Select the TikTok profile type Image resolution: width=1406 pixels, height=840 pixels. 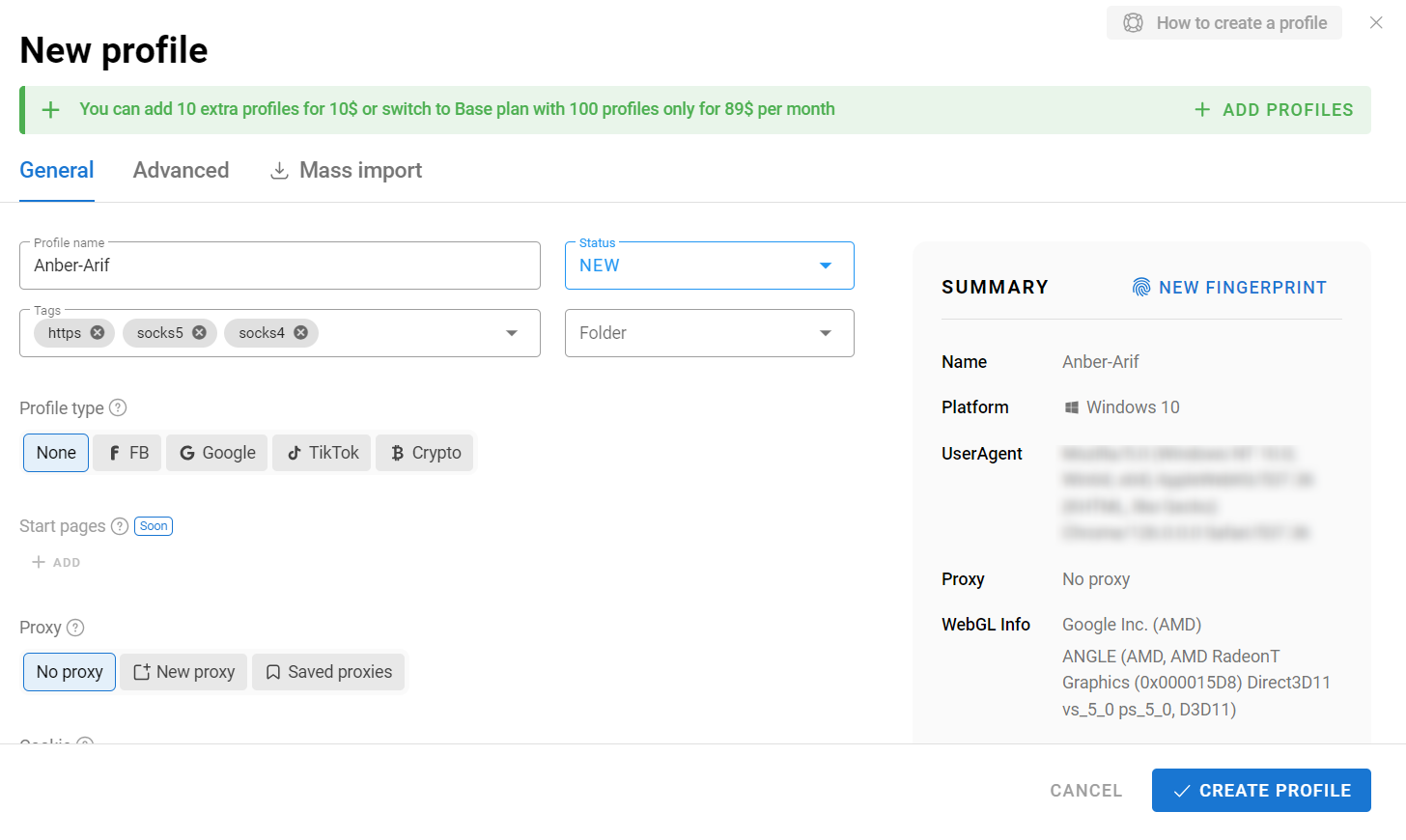(321, 452)
